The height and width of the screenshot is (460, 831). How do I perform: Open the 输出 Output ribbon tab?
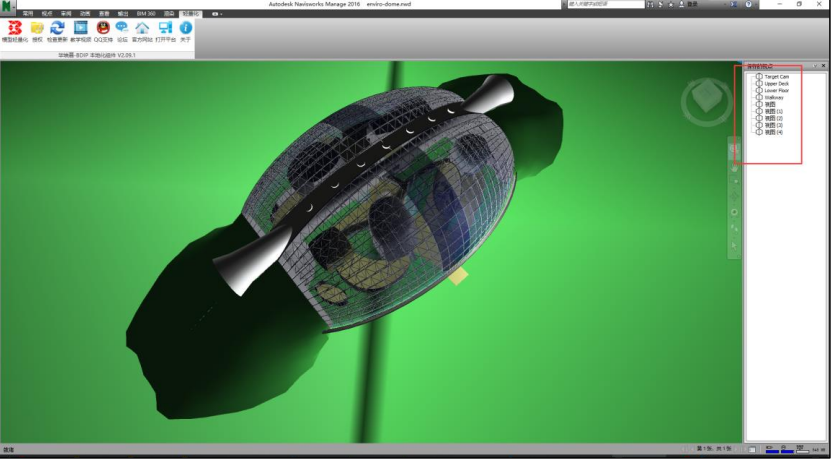123,14
